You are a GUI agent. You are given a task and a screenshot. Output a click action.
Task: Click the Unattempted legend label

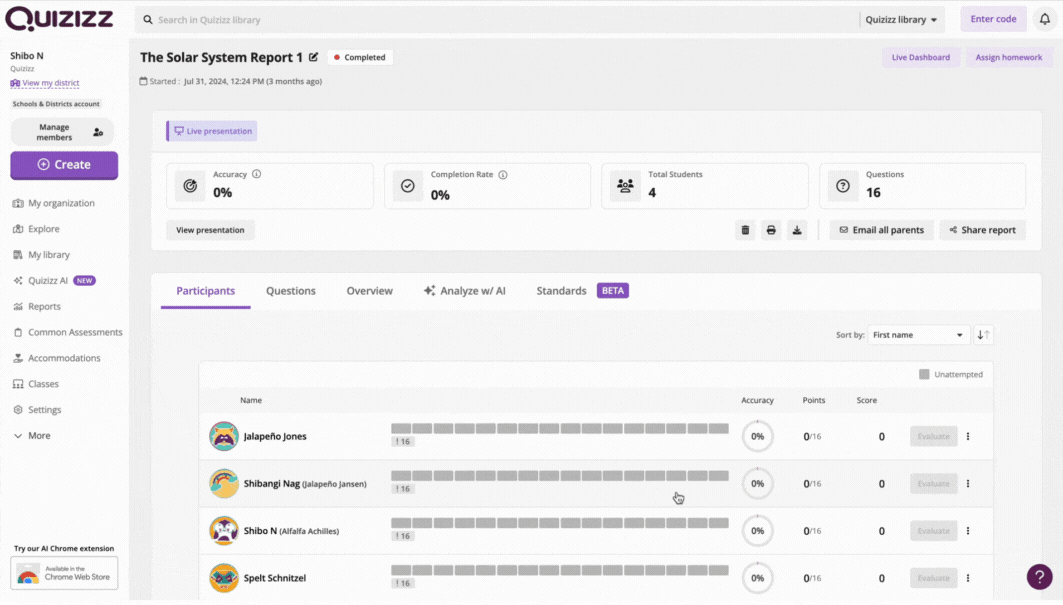(959, 374)
